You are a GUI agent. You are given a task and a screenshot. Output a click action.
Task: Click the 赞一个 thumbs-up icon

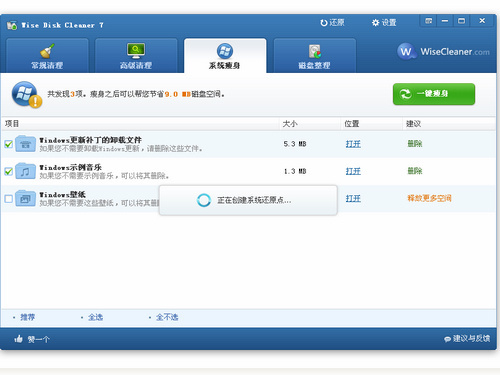click(18, 339)
